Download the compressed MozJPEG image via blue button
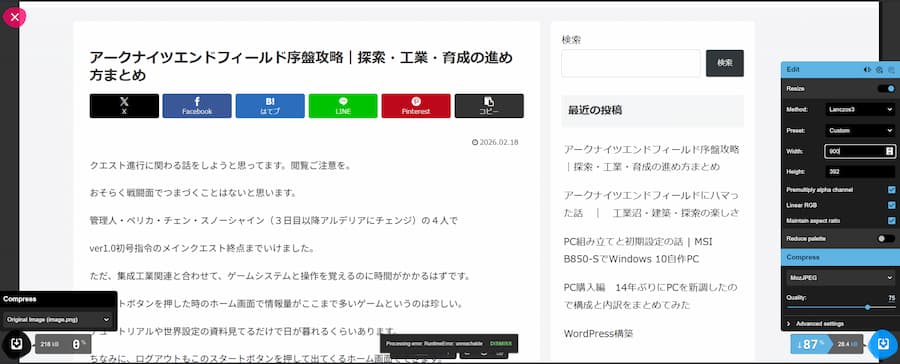The image size is (900, 364). 883,344
